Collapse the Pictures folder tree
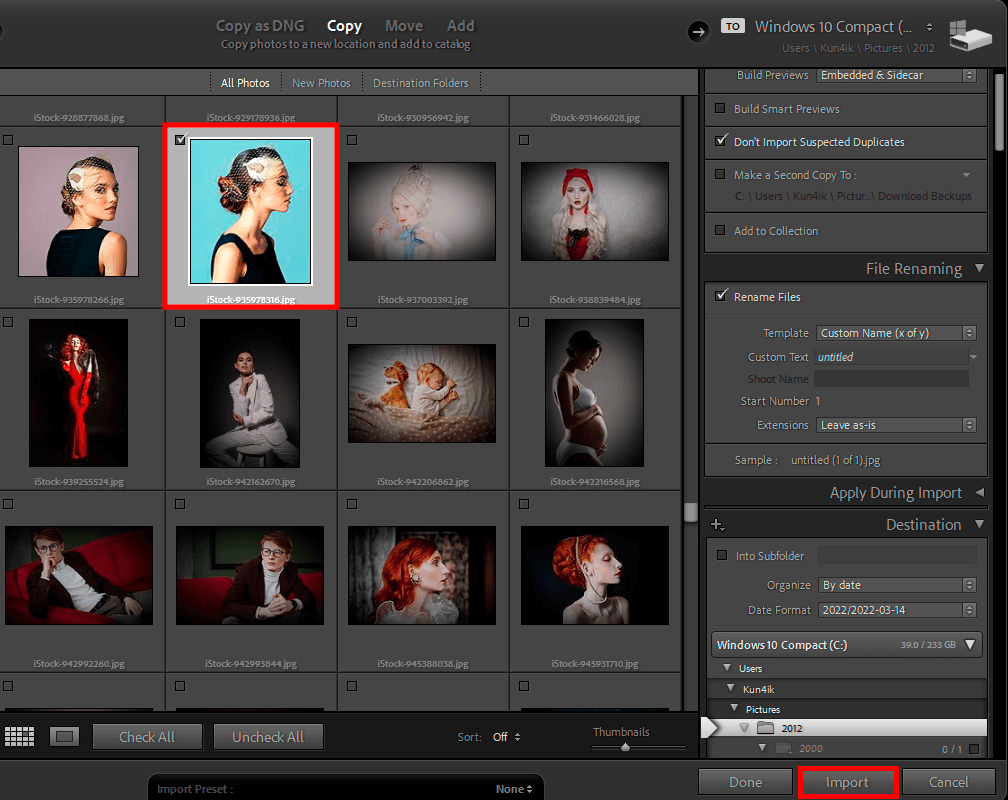The image size is (1008, 800). (x=734, y=708)
